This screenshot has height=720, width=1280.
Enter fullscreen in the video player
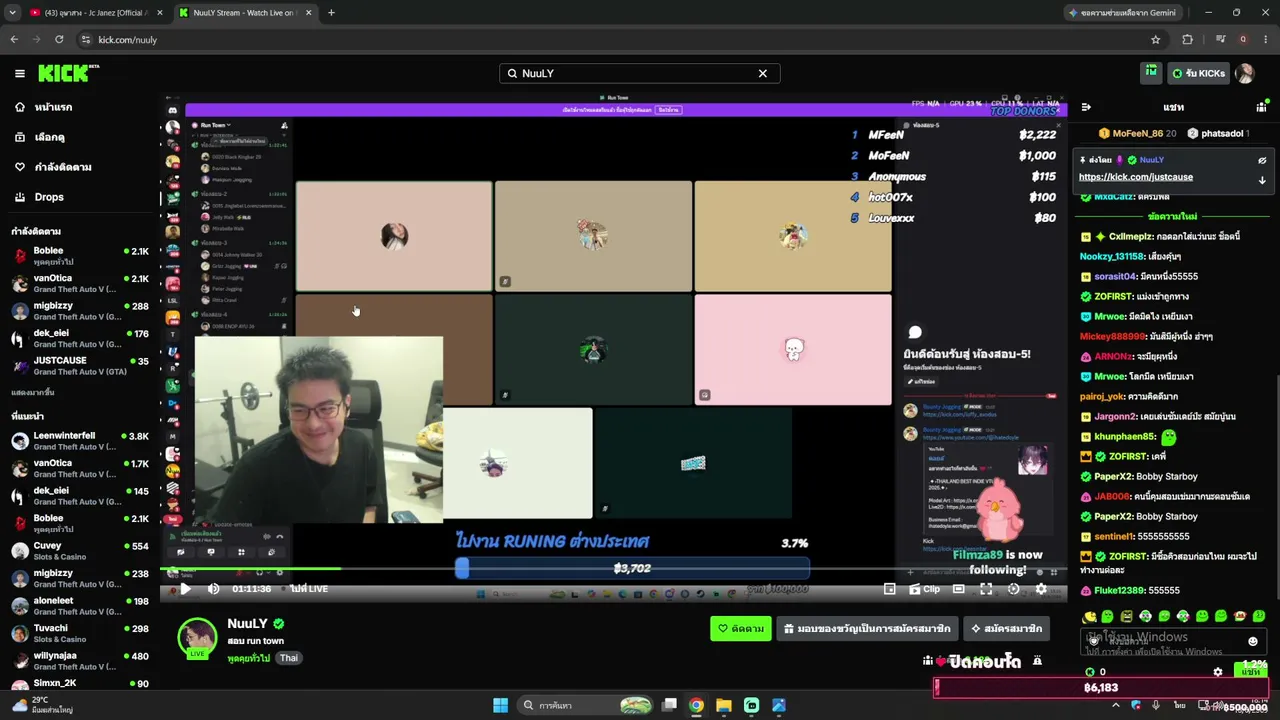point(986,589)
